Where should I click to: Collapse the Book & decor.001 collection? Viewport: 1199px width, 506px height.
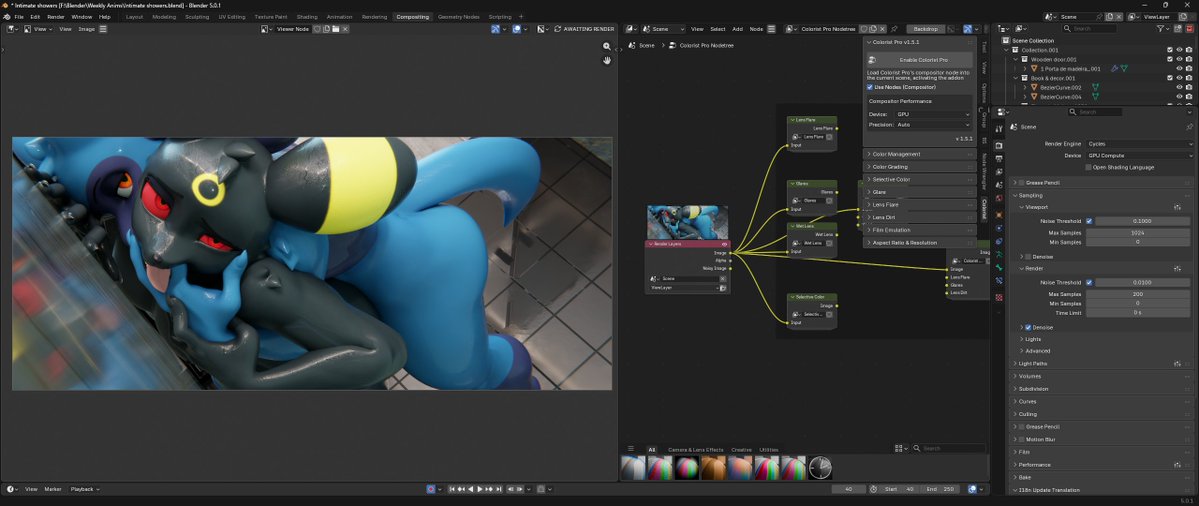(1017, 78)
